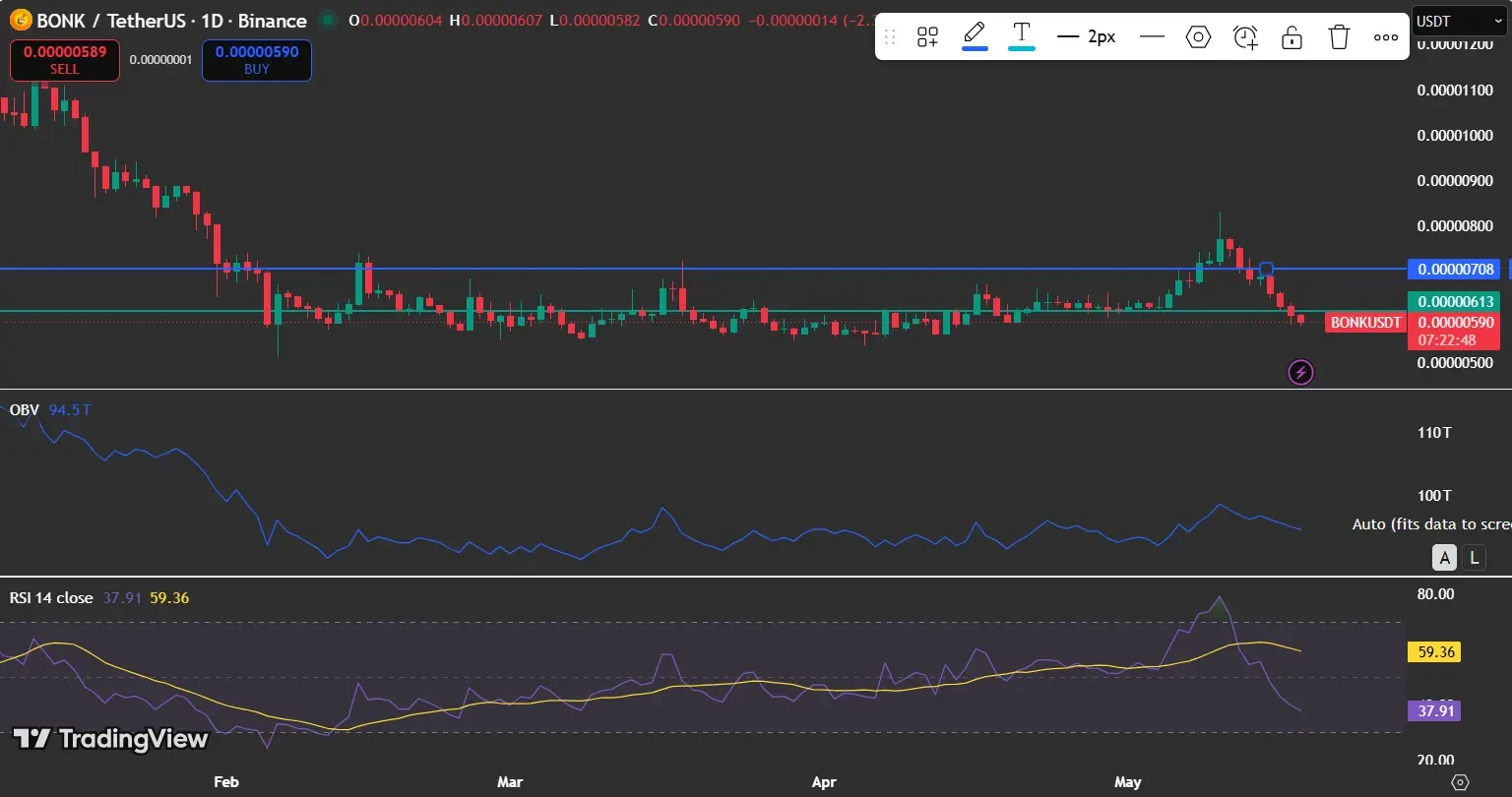Select horizontal line anchor square handle
1512x797 pixels.
1267,269
